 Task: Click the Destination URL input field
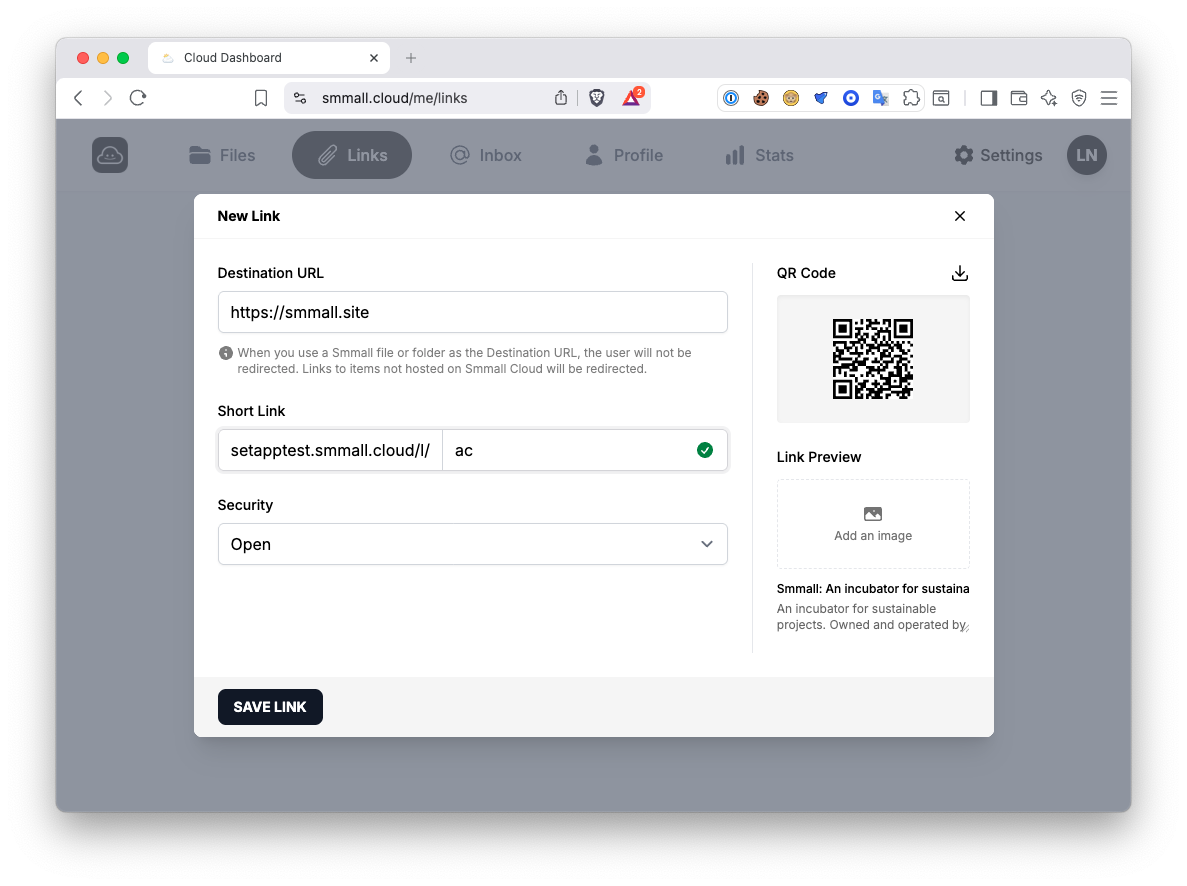click(x=472, y=312)
